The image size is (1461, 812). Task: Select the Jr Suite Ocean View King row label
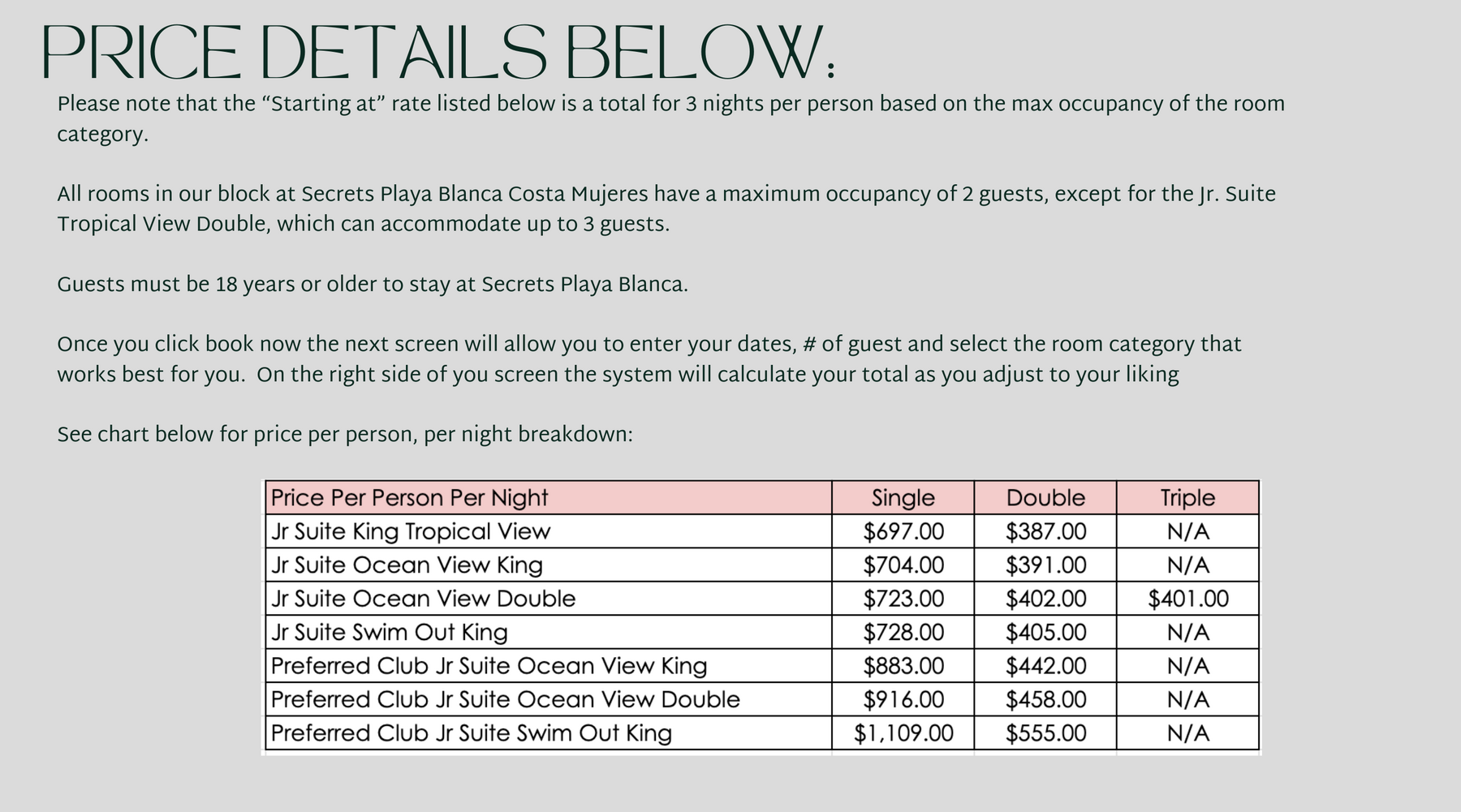(407, 565)
